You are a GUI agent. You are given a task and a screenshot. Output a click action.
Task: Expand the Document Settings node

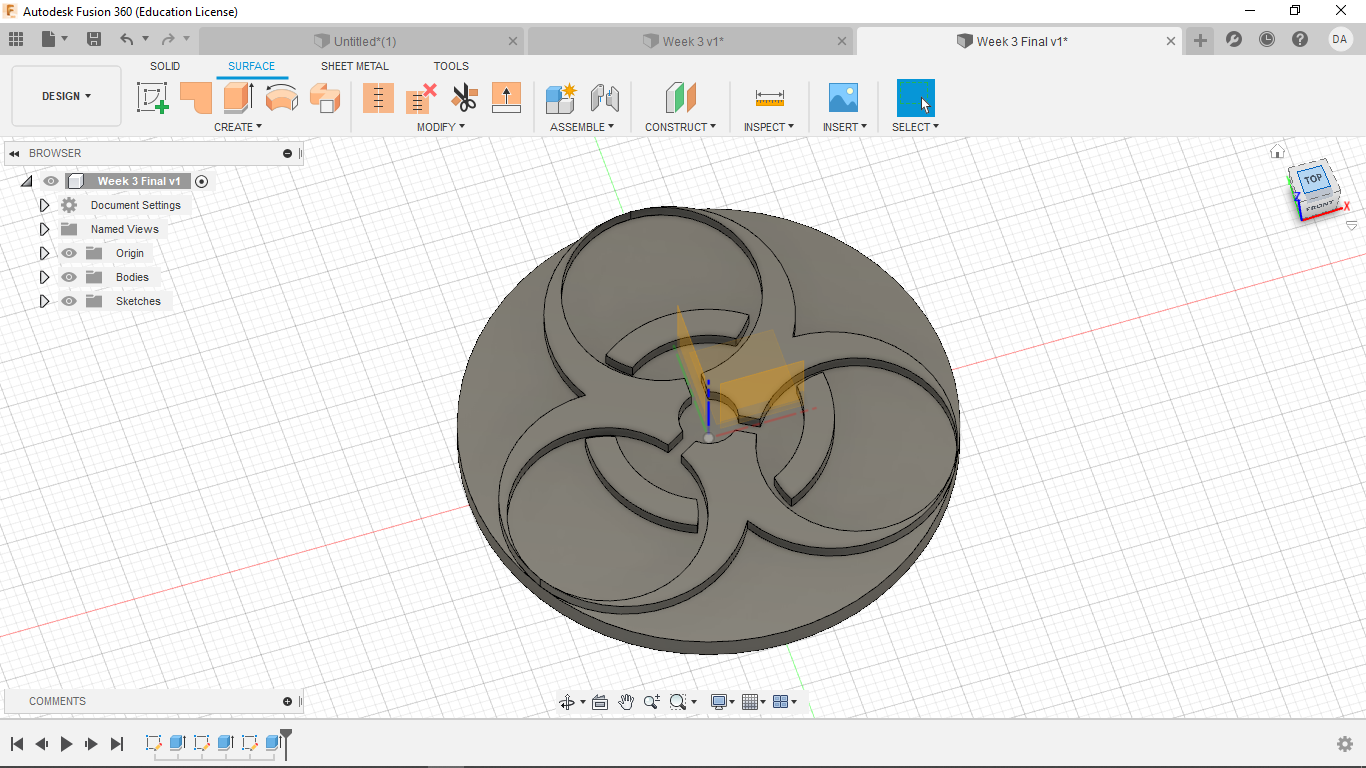(x=44, y=205)
